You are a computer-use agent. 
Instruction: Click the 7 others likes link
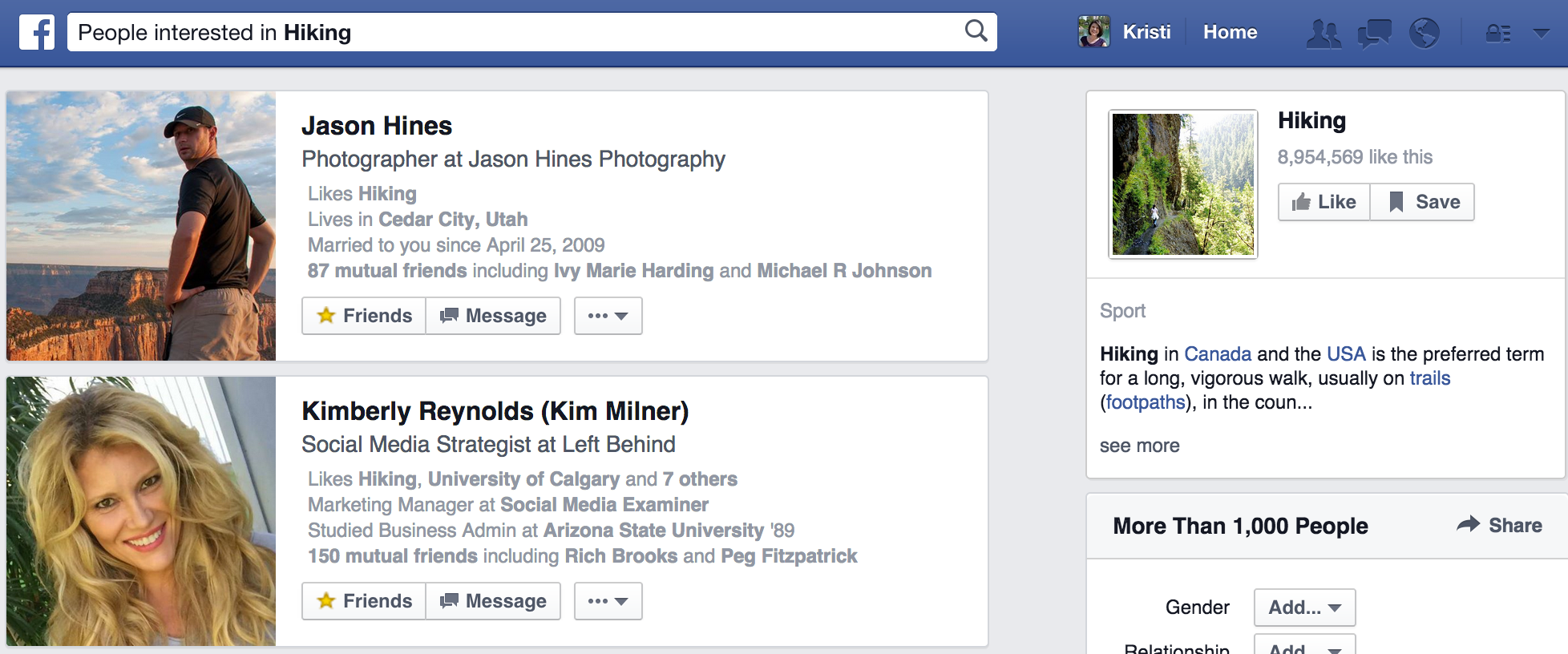pyautogui.click(x=700, y=479)
